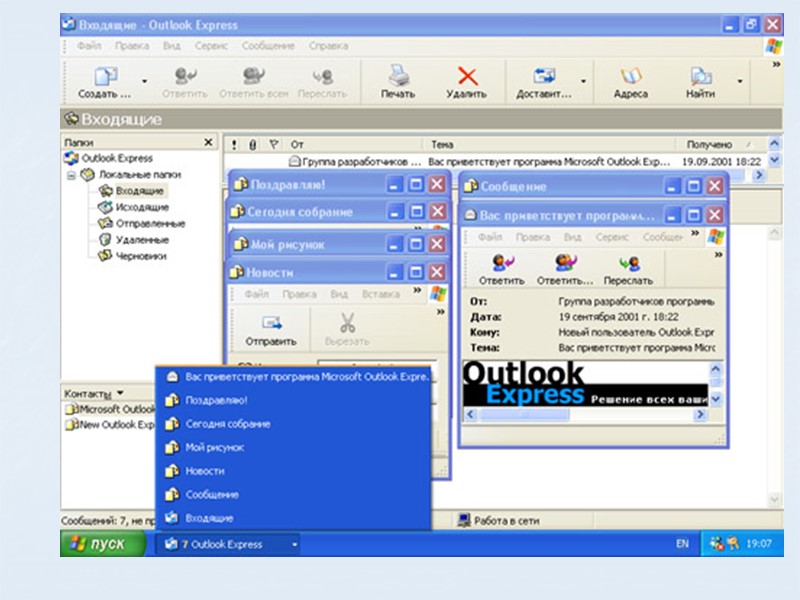The image size is (800, 600).
Task: Open the dropdown arrow next to Доставить
Action: click(x=583, y=81)
